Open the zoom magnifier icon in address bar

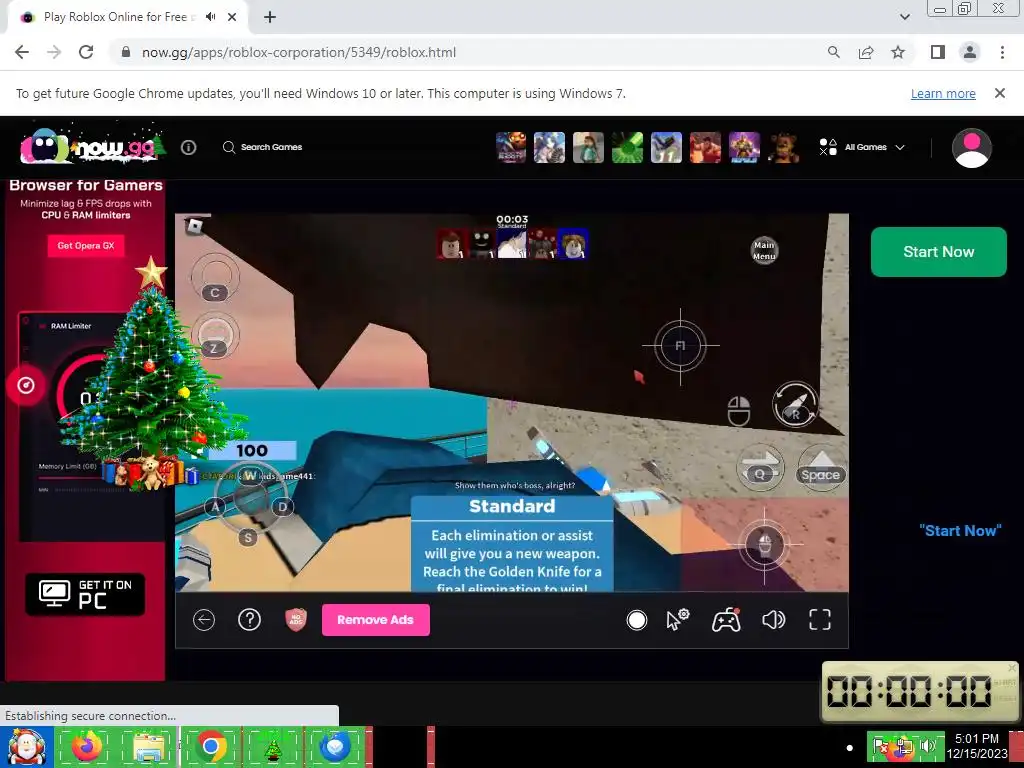(x=833, y=52)
